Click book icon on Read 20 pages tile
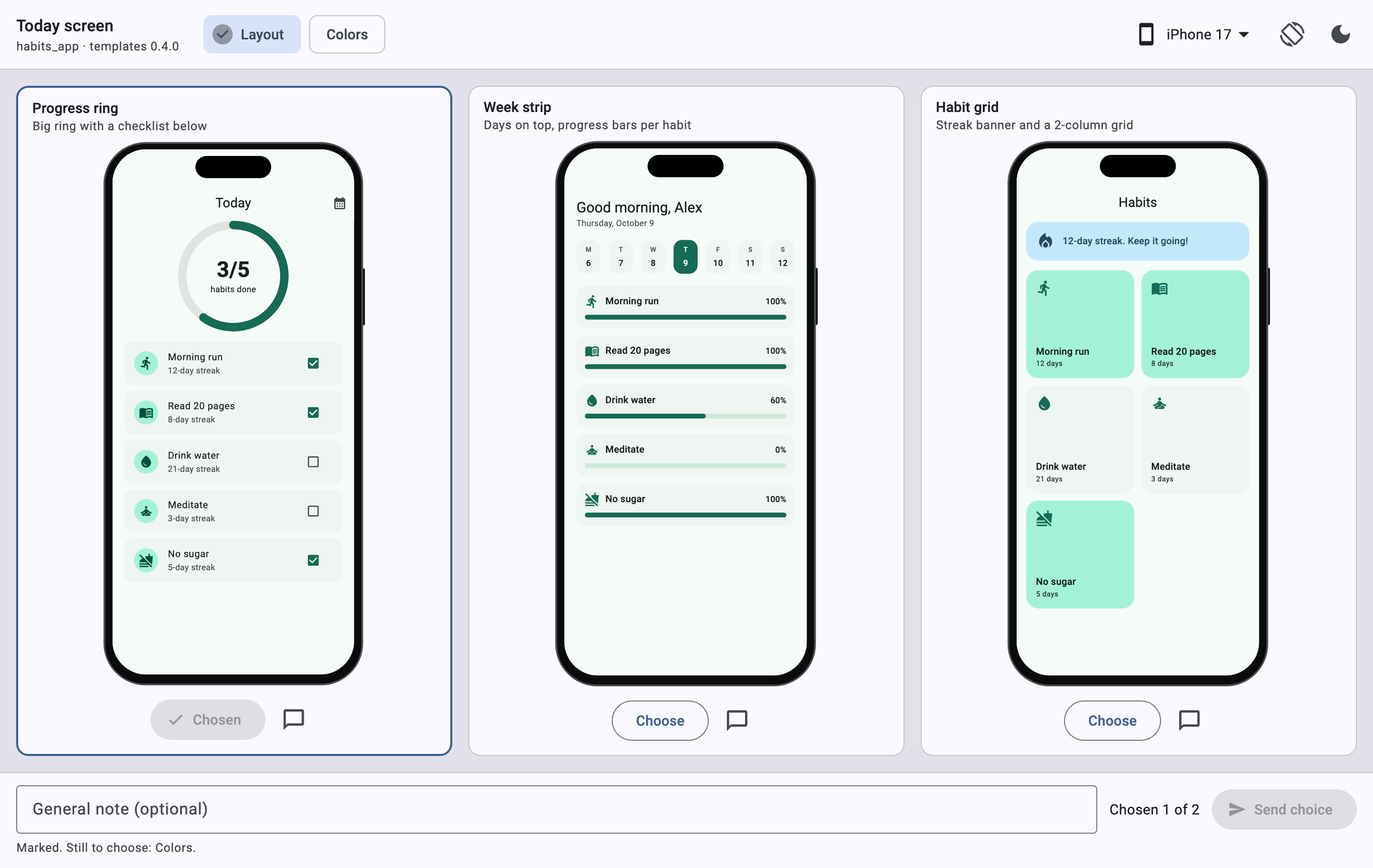This screenshot has height=868, width=1373. 1159,288
